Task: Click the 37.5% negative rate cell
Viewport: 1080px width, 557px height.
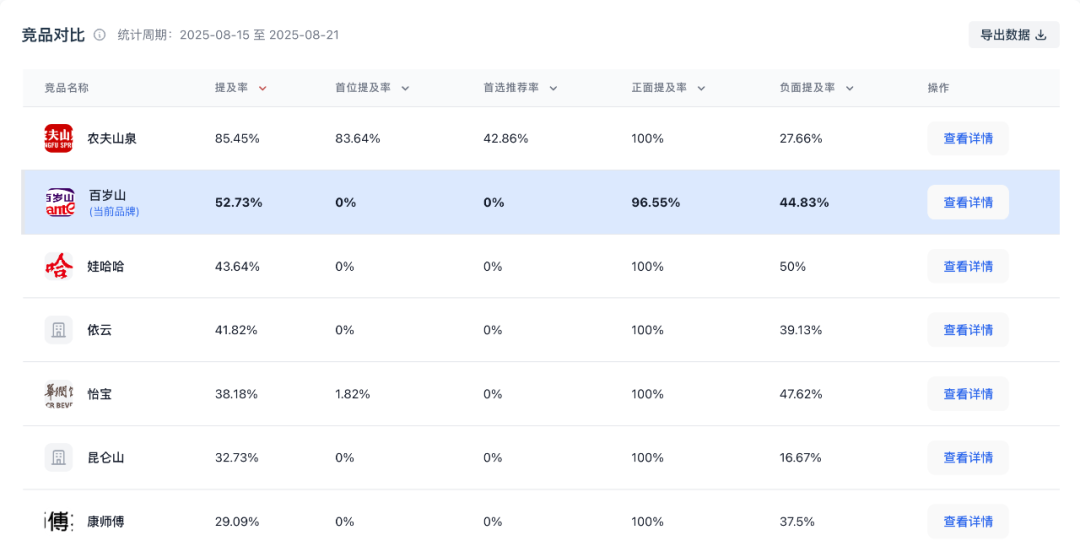Action: (797, 522)
